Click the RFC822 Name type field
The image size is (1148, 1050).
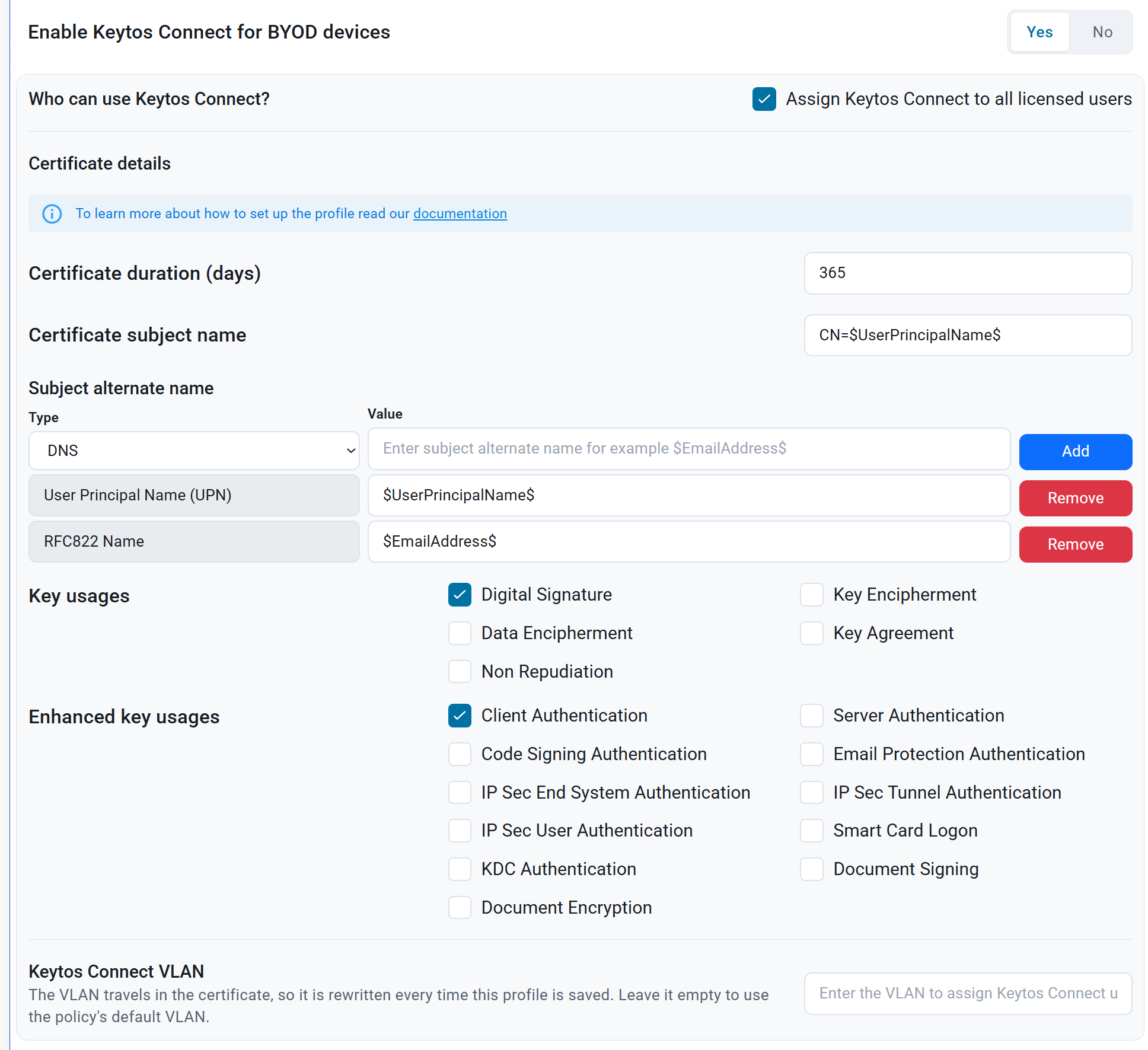pyautogui.click(x=194, y=541)
